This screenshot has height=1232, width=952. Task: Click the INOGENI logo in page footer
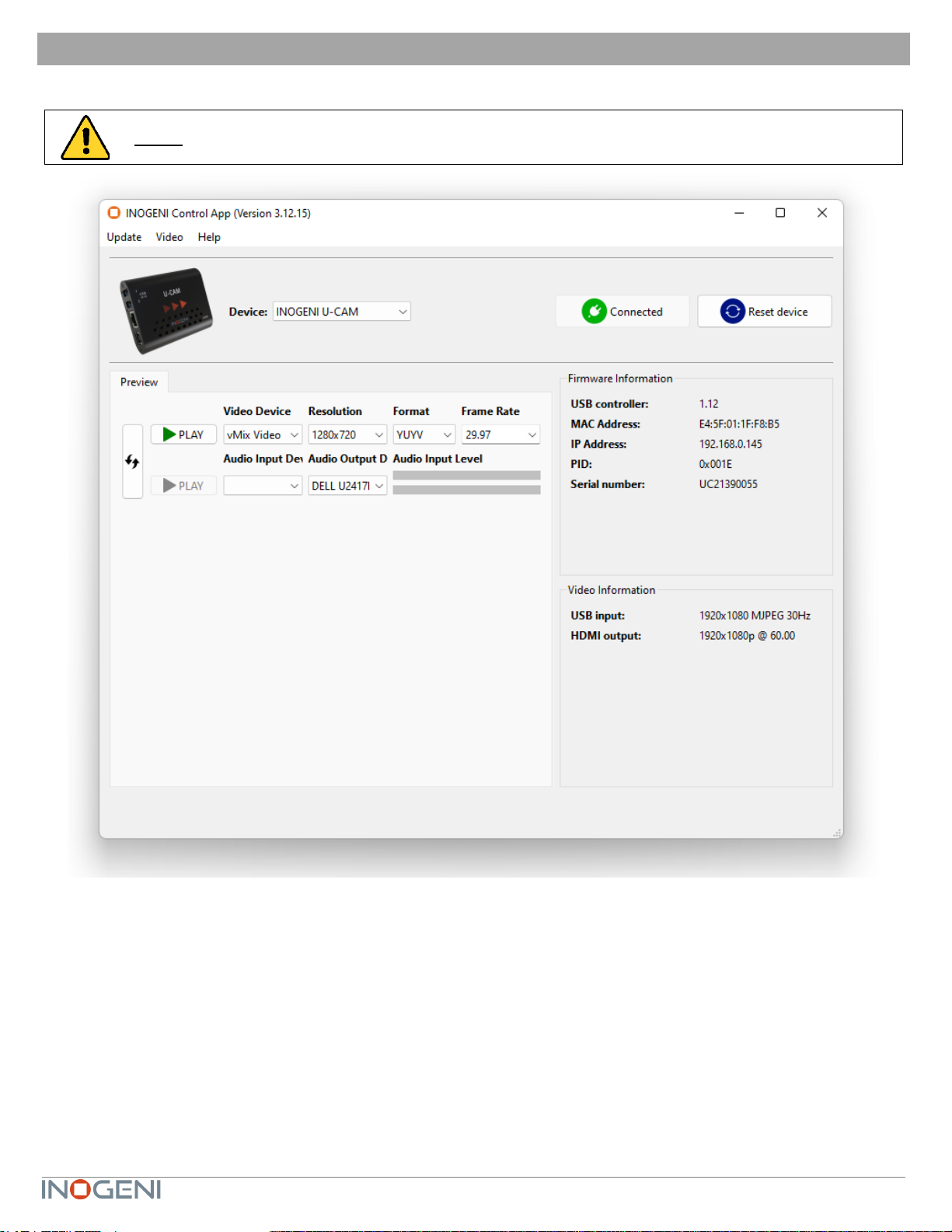click(101, 1189)
